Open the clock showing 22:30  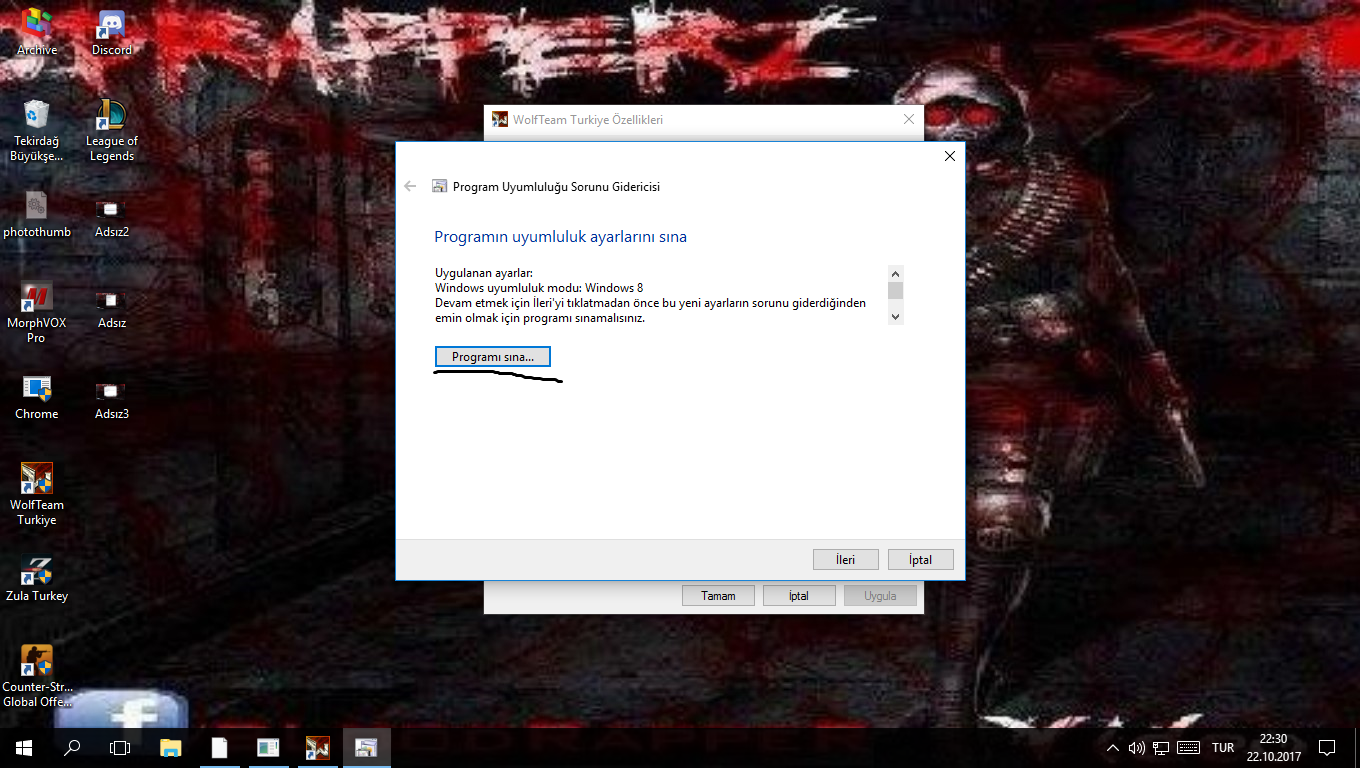point(1273,747)
